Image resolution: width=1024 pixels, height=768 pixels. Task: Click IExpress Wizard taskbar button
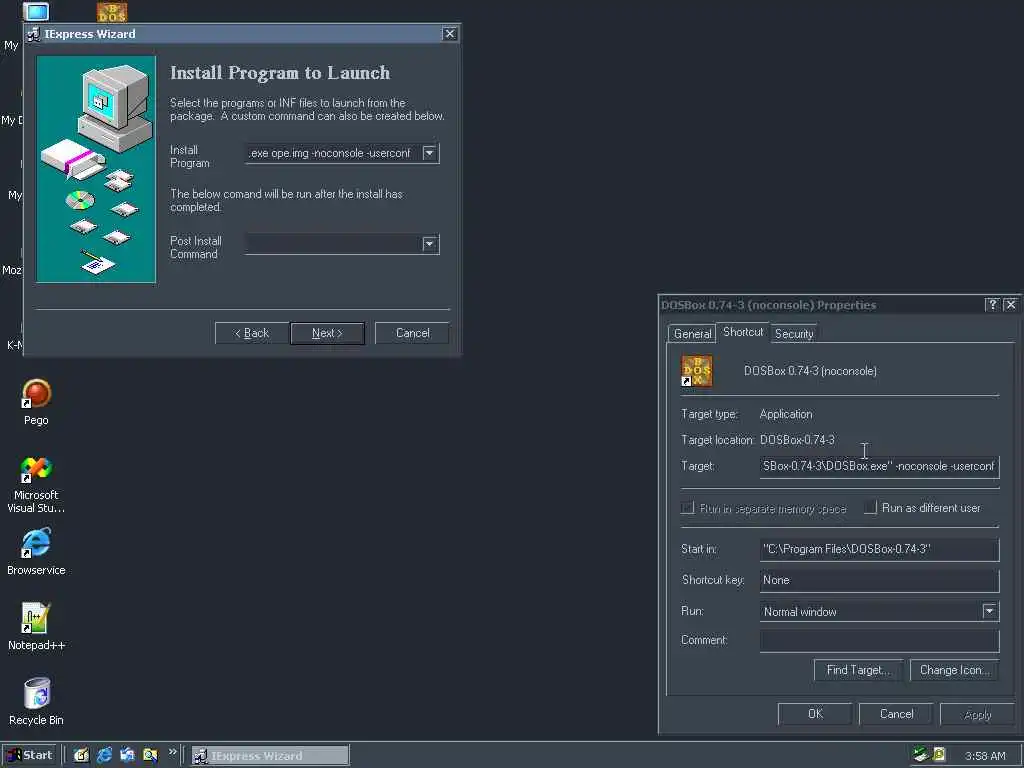(x=270, y=756)
